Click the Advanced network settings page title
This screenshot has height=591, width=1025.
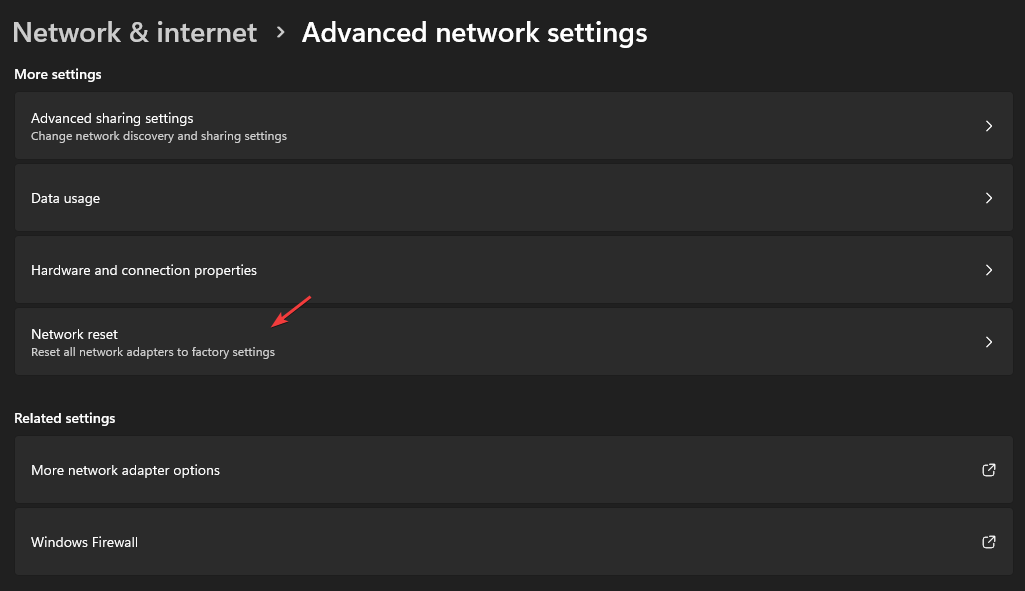click(x=474, y=33)
